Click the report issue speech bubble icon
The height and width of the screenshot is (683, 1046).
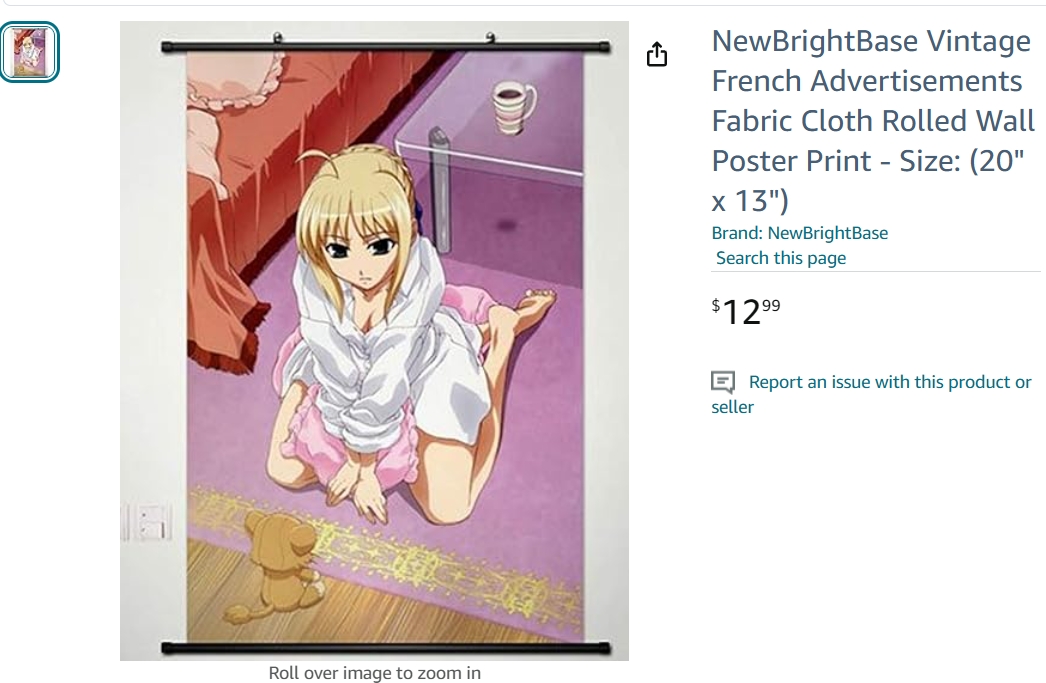[x=722, y=382]
